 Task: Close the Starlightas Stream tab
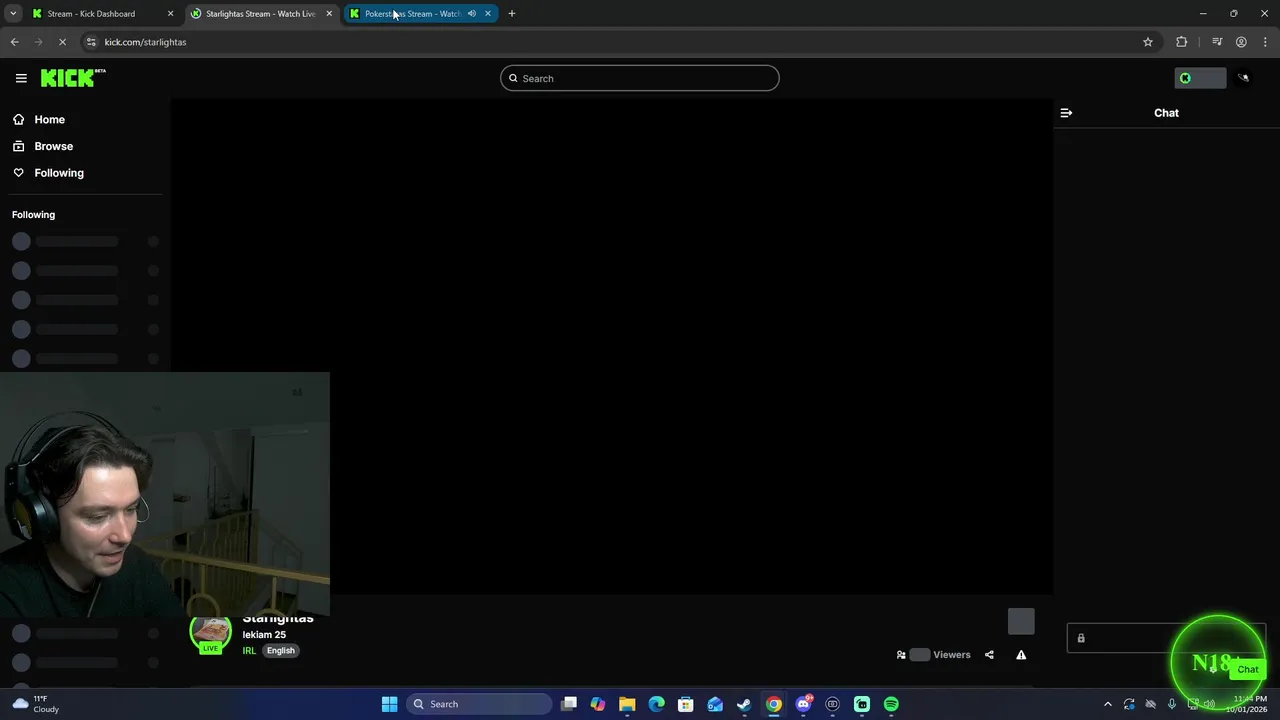[x=329, y=14]
